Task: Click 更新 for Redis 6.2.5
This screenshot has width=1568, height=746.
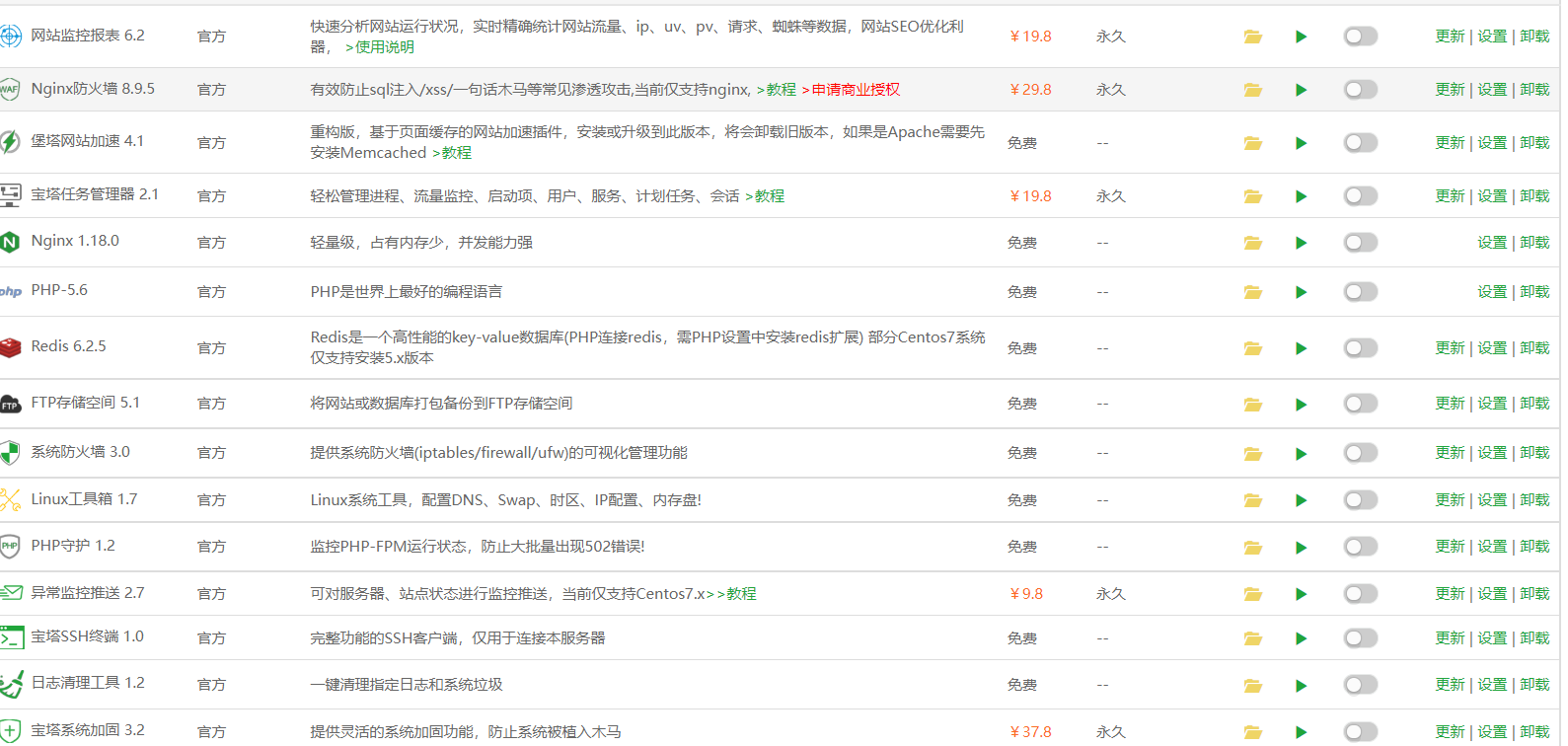Action: point(1450,348)
